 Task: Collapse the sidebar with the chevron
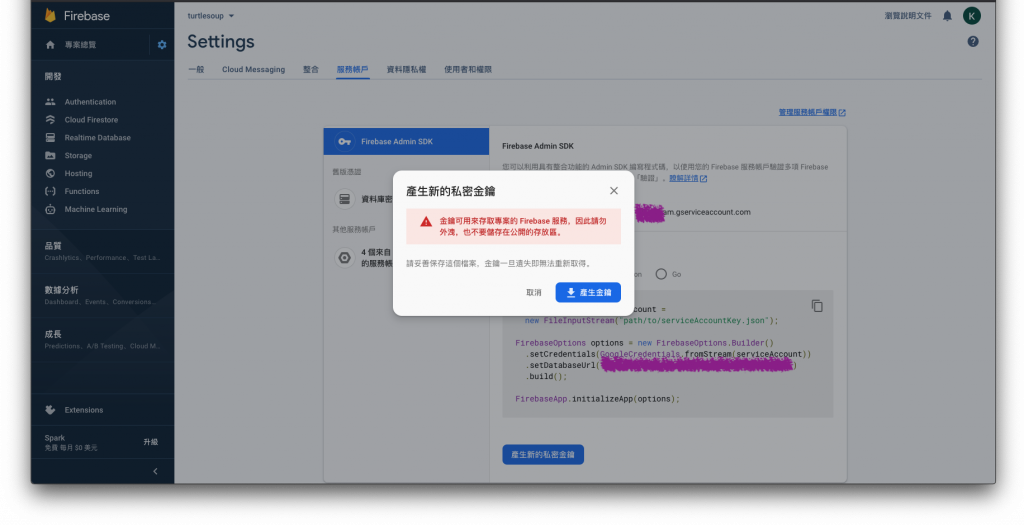[x=155, y=471]
